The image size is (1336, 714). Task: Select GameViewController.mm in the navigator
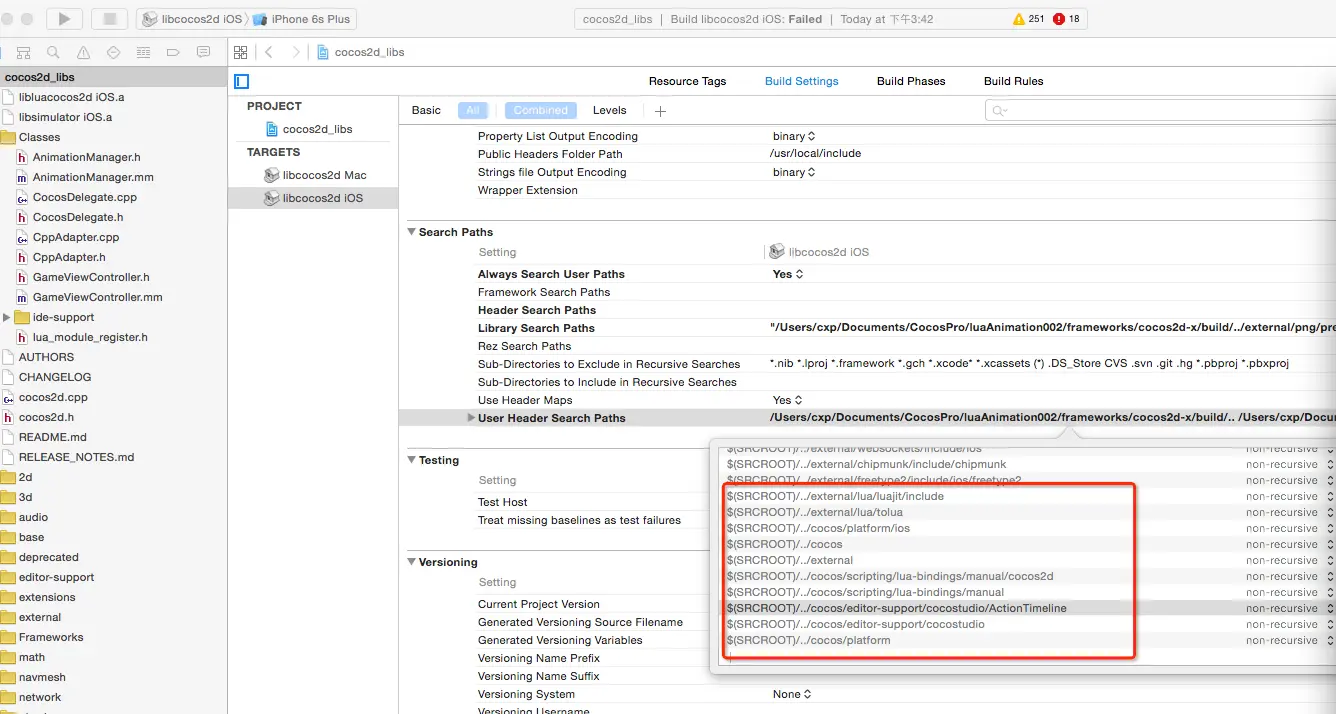[97, 297]
